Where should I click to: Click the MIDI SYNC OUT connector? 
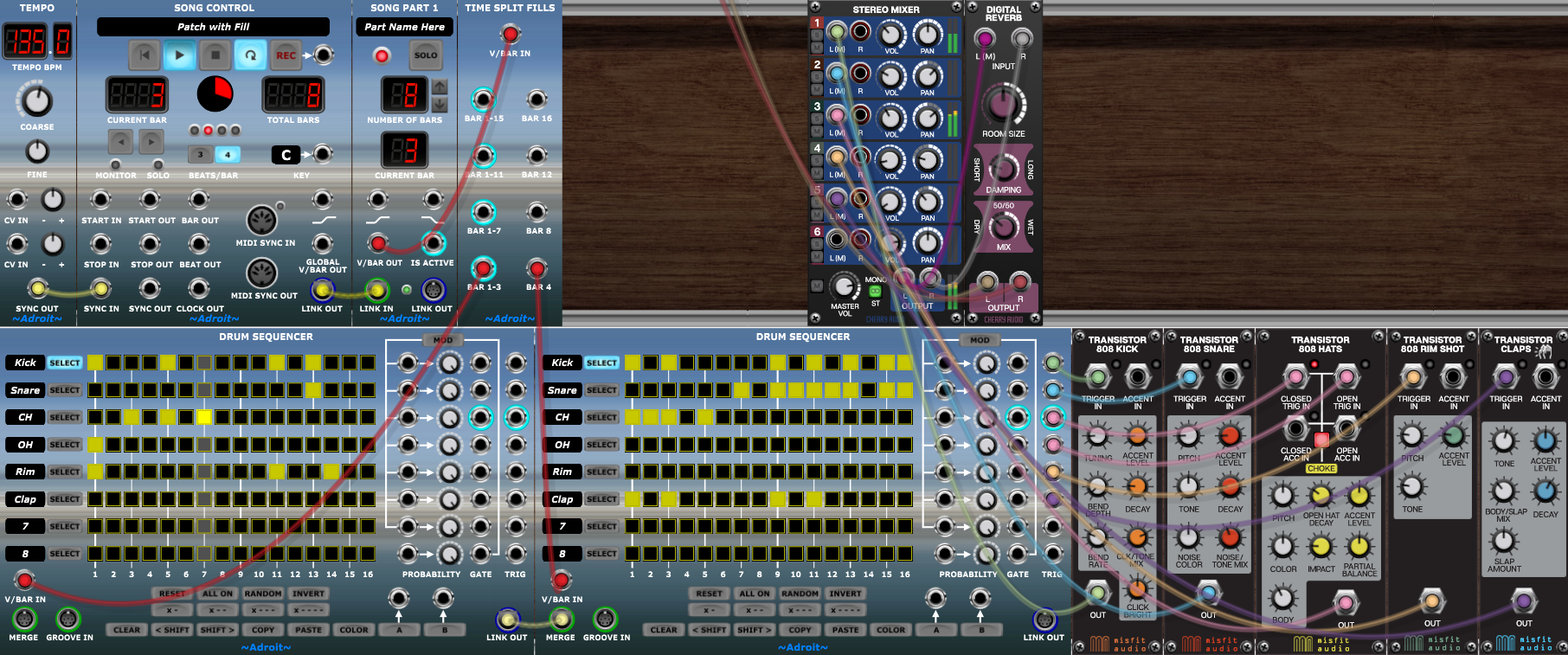(x=261, y=273)
